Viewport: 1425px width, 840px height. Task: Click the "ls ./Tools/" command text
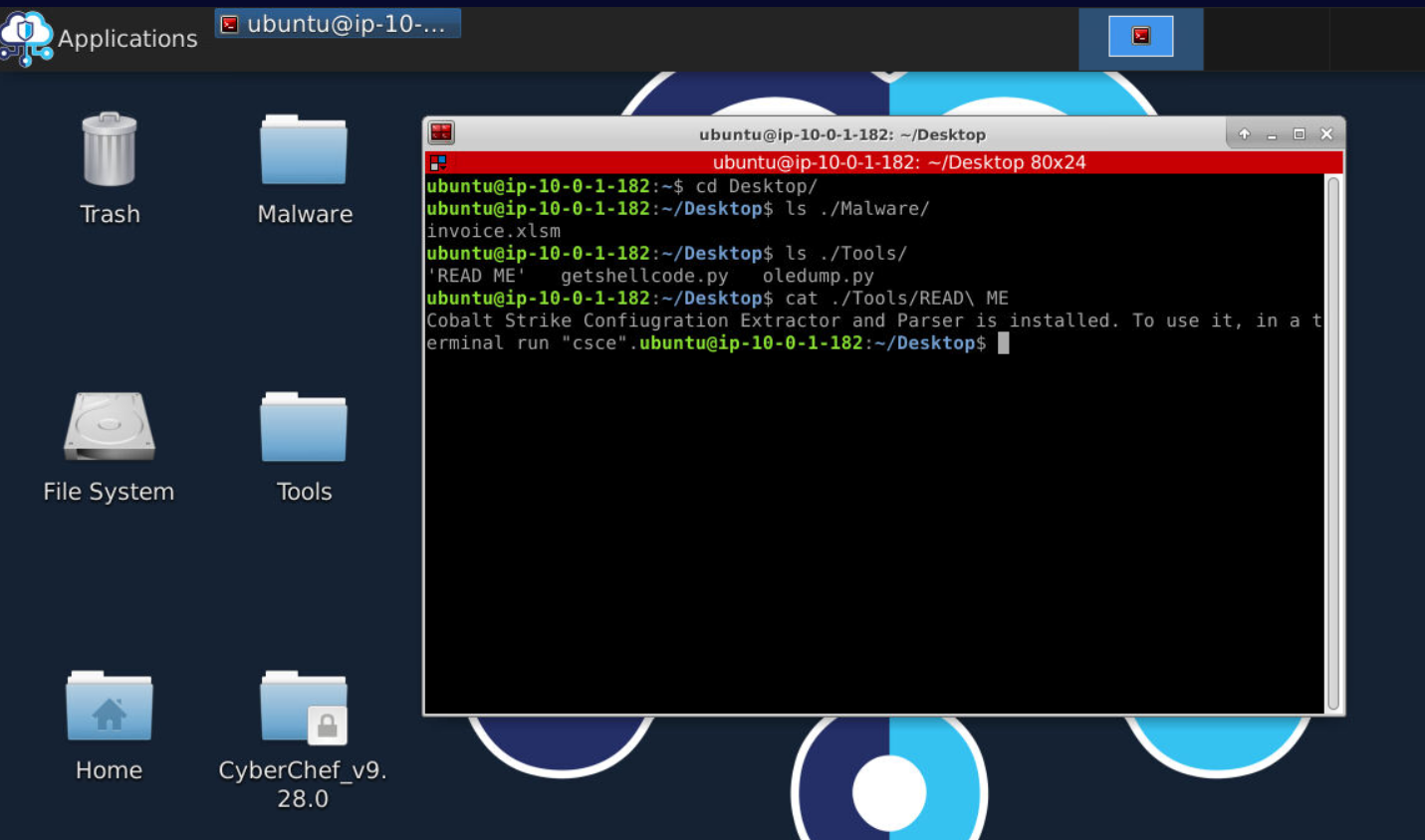click(x=846, y=254)
